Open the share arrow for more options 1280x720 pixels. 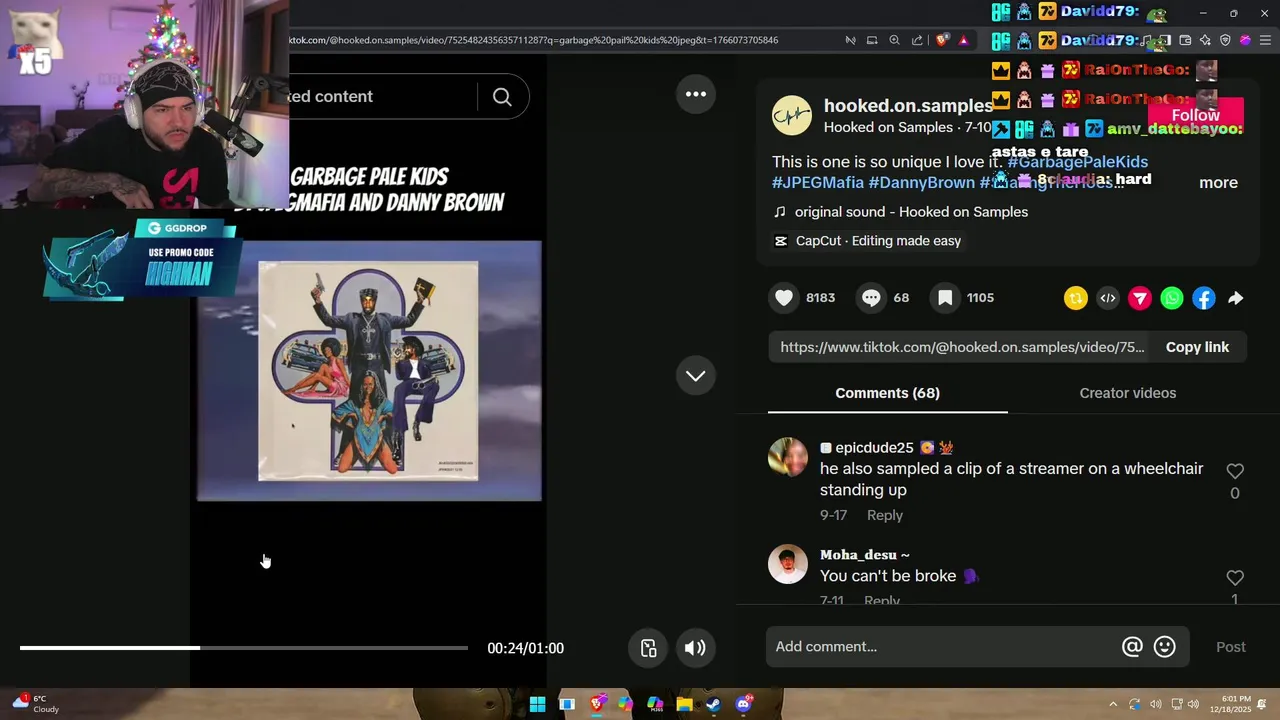coord(1236,298)
